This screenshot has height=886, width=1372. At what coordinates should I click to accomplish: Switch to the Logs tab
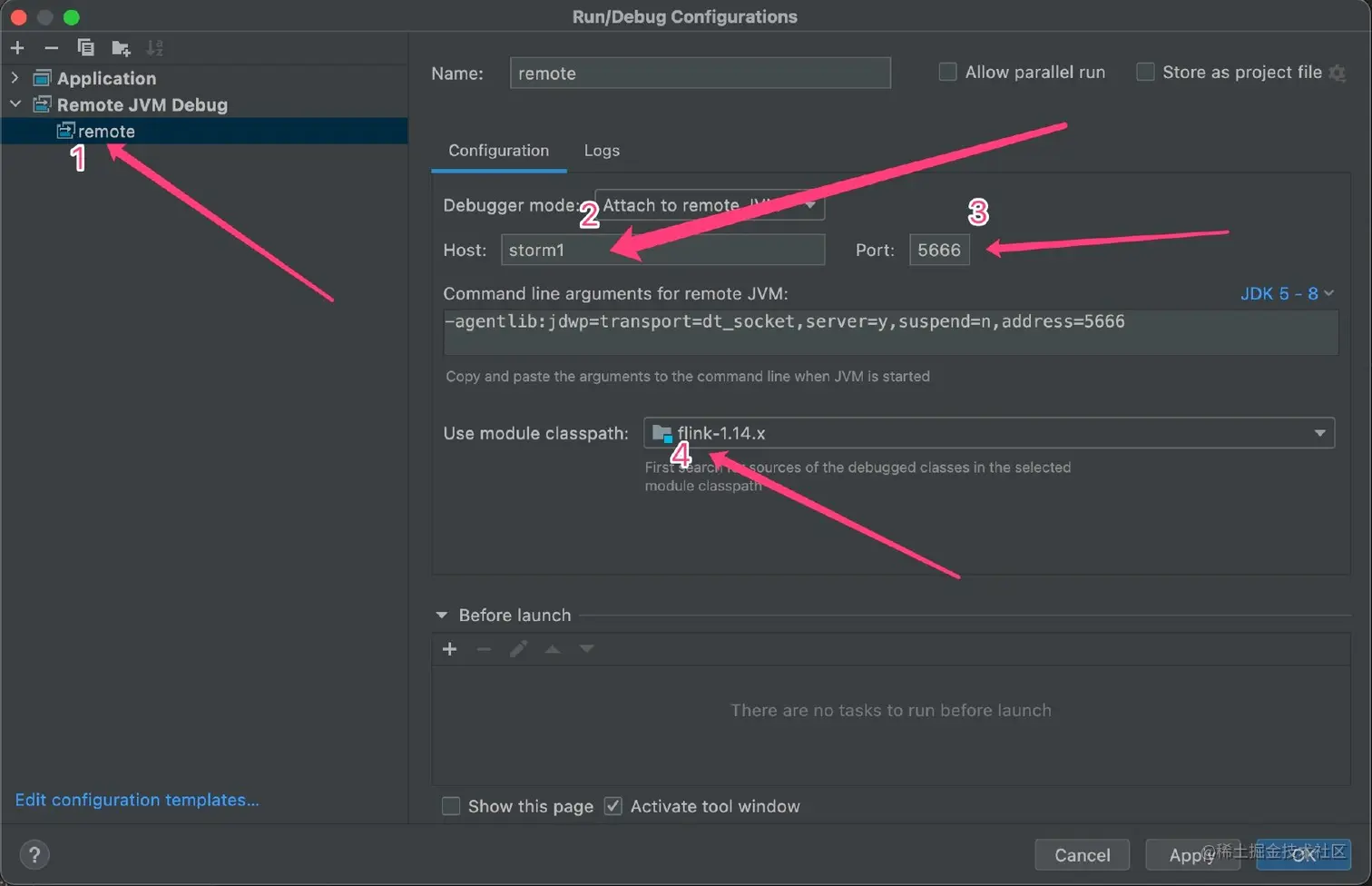pyautogui.click(x=602, y=151)
